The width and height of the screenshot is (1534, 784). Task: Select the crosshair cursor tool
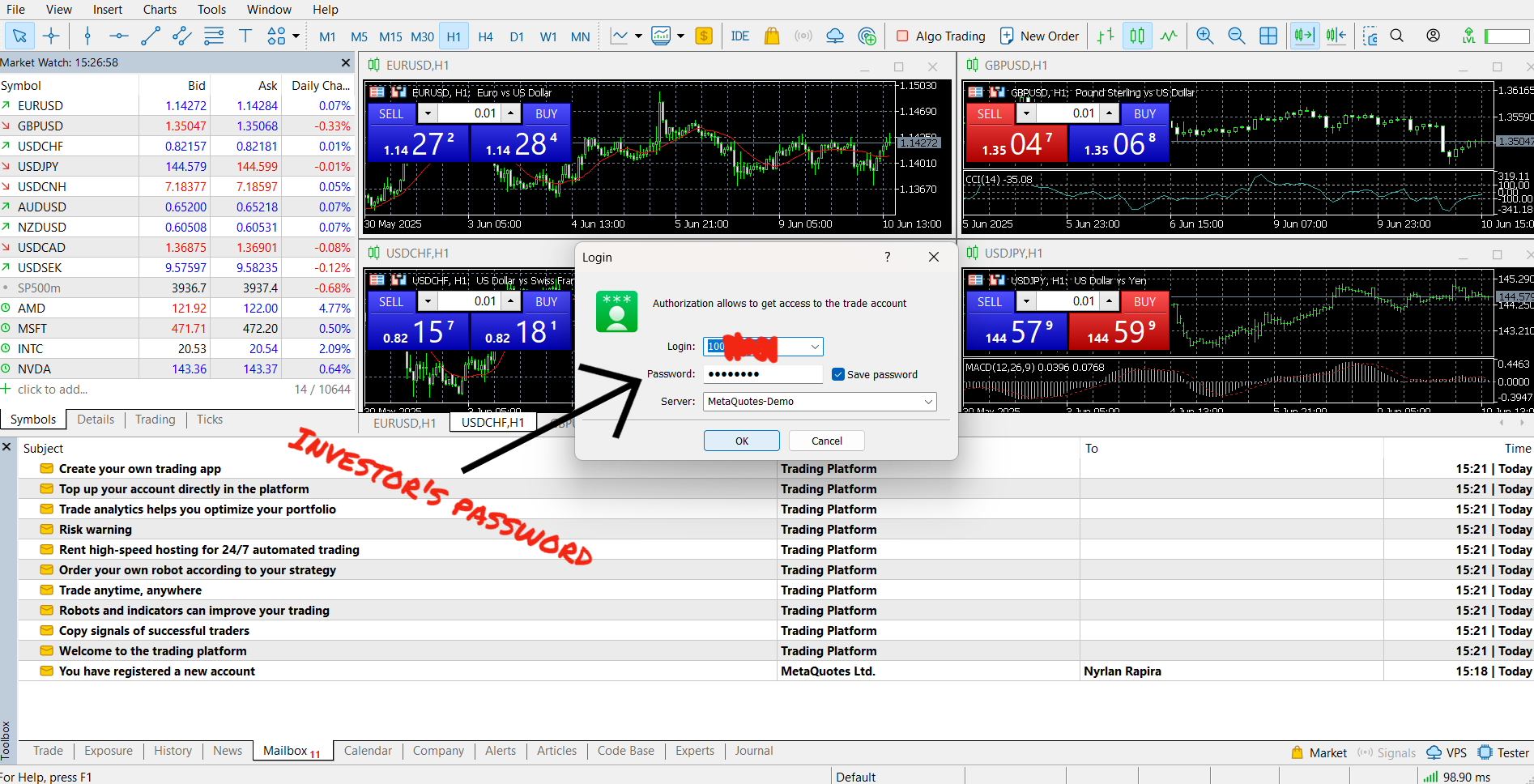(51, 36)
